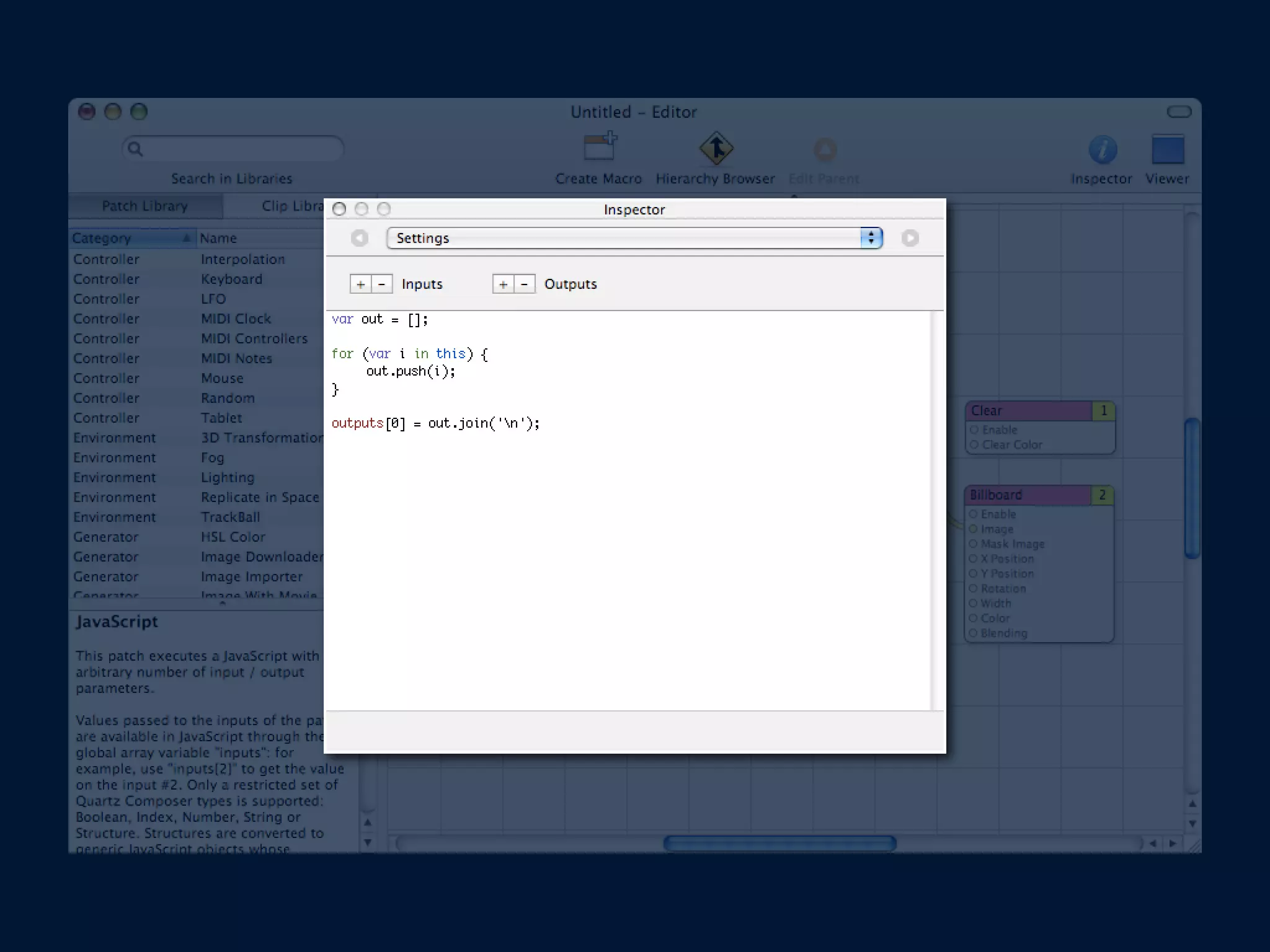Toggle the Editor toolbar pill button

(x=1179, y=112)
